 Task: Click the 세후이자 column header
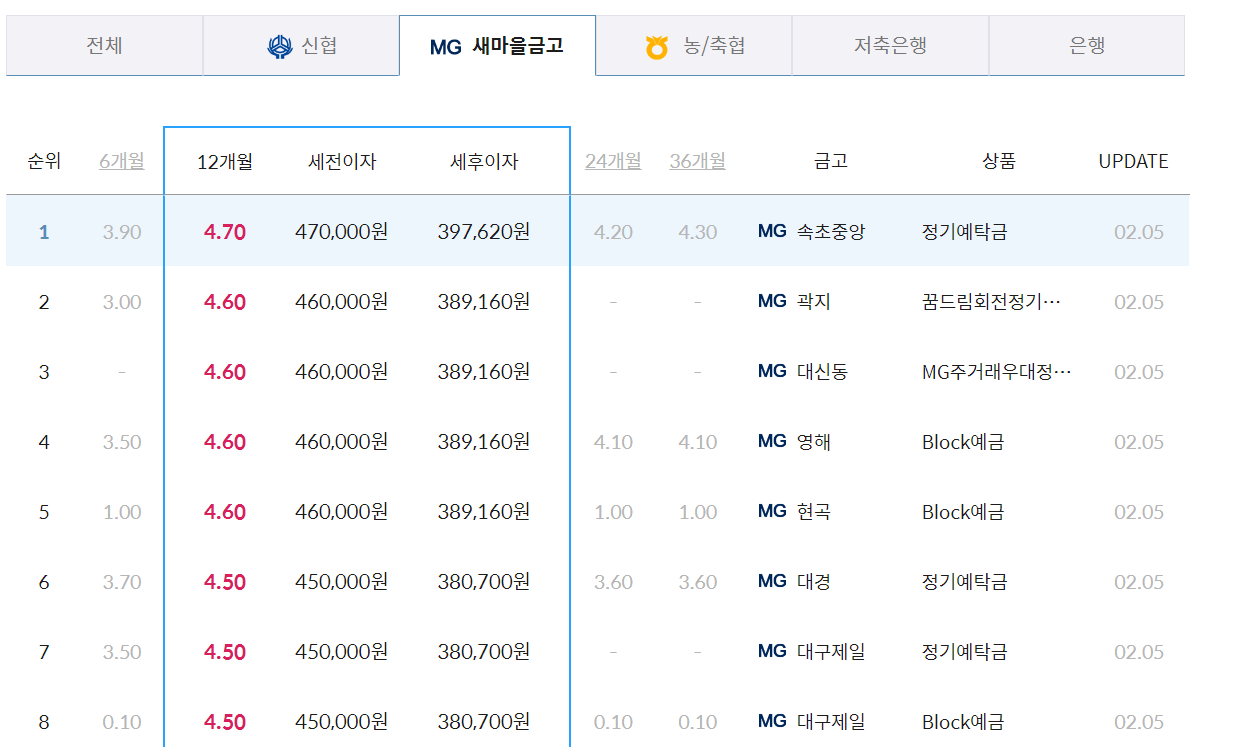click(484, 161)
